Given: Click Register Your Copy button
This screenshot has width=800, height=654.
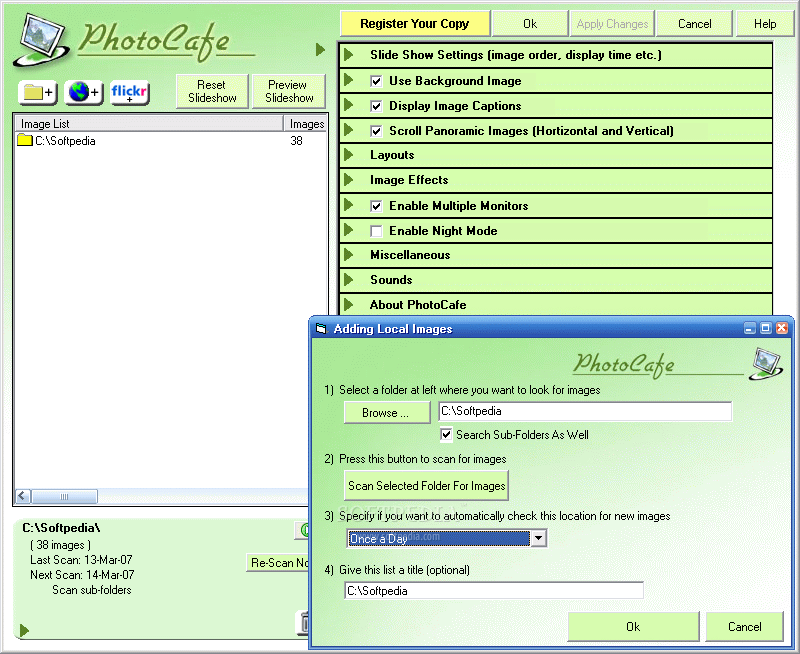Looking at the screenshot, I should (x=415, y=24).
